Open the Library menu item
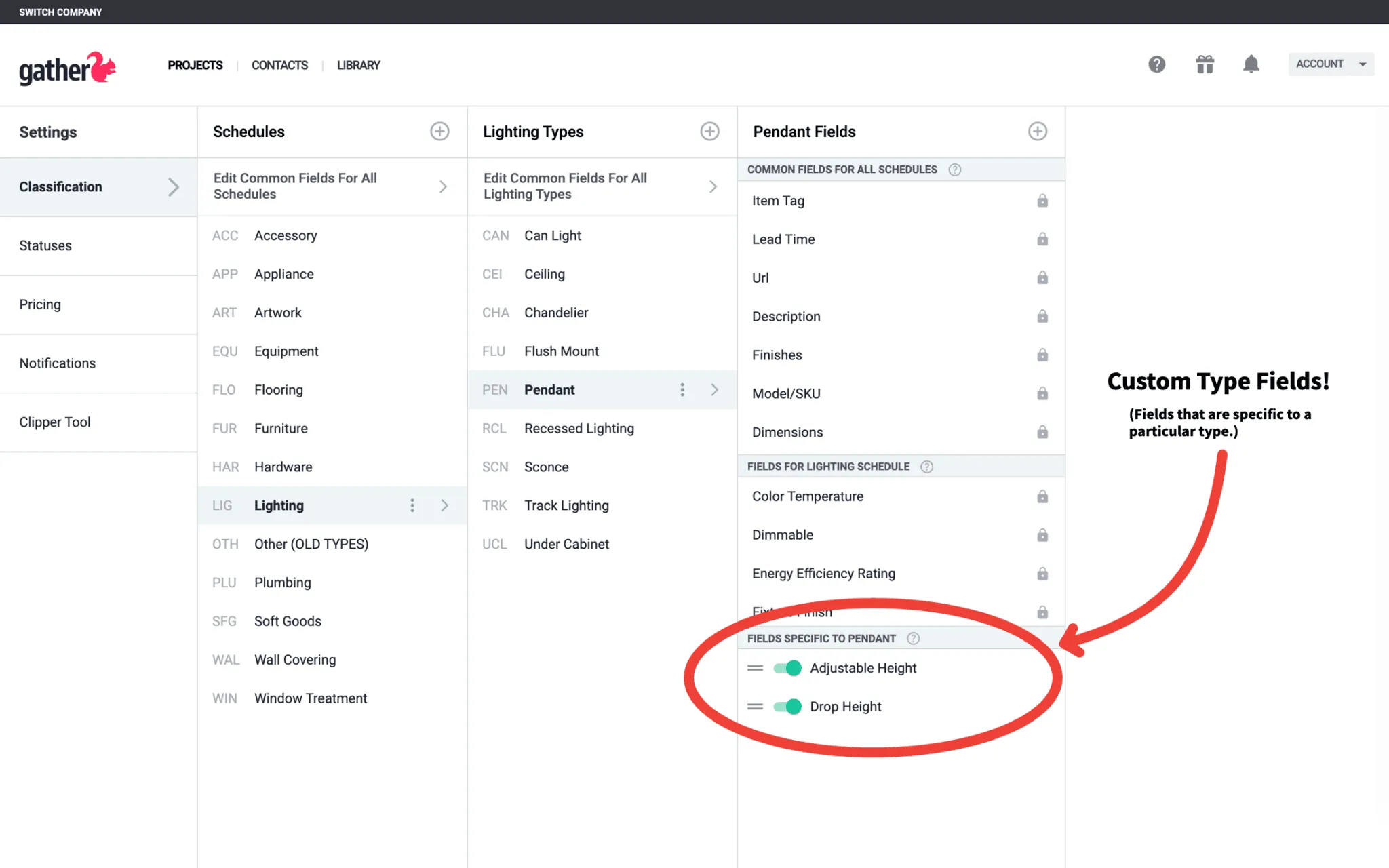The image size is (1389, 868). pyautogui.click(x=358, y=65)
